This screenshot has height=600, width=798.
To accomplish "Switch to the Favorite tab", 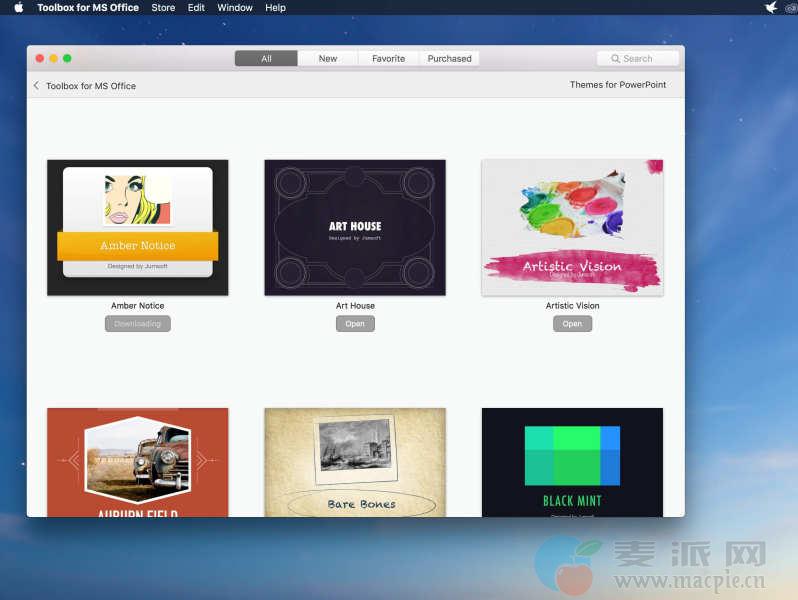I will click(388, 59).
